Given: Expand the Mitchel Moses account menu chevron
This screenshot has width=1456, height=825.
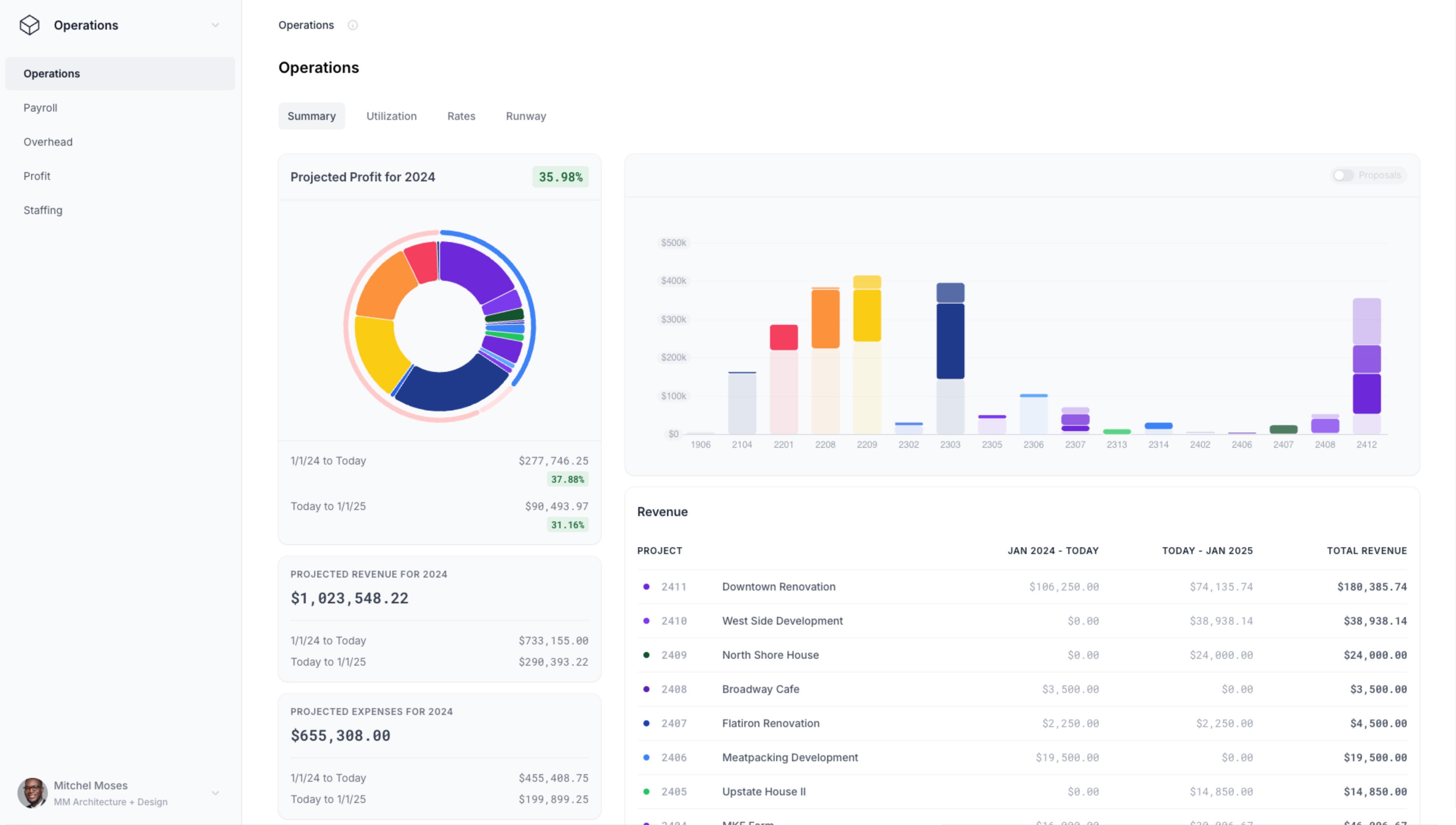Looking at the screenshot, I should (x=215, y=793).
